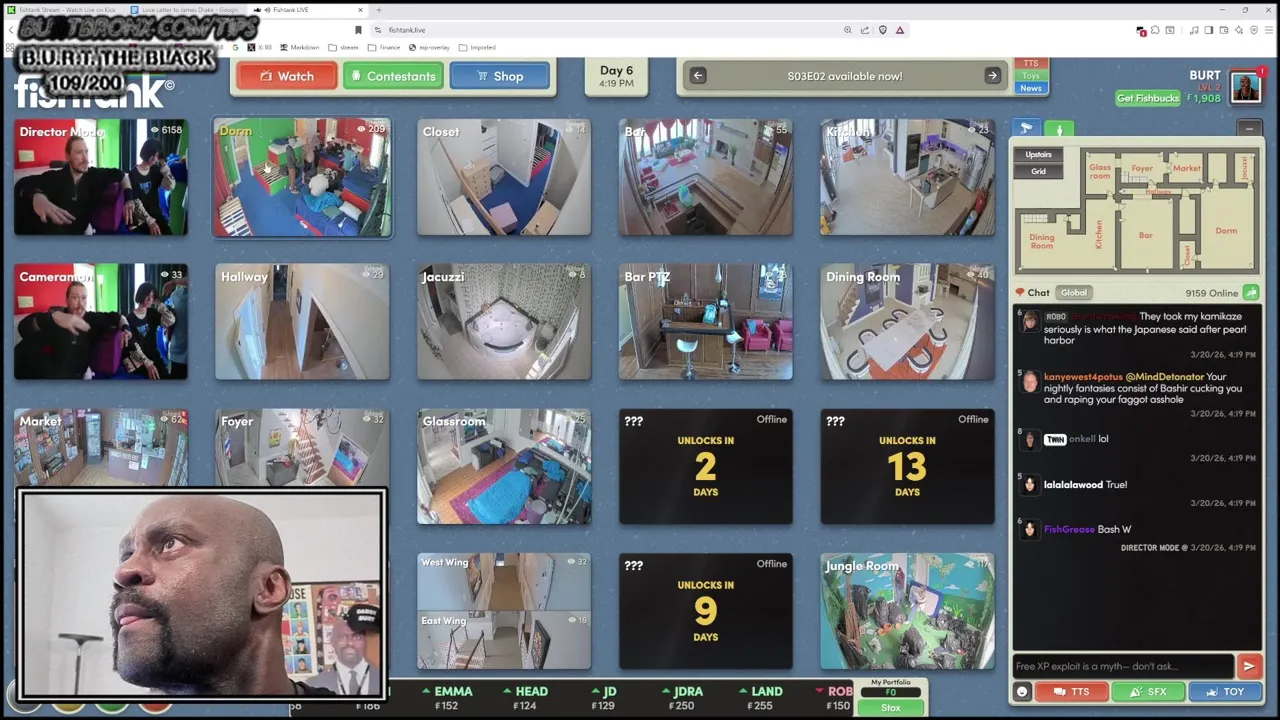This screenshot has height=720, width=1280.
Task: Open Brave Rewards triangle icon
Action: tap(899, 30)
